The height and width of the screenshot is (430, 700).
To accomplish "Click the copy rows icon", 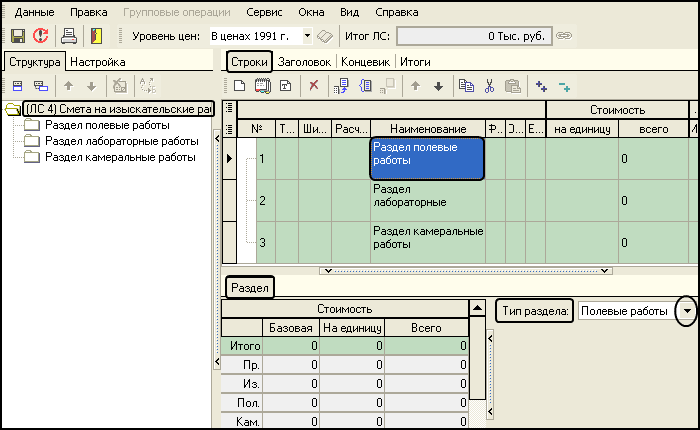I will tap(465, 86).
